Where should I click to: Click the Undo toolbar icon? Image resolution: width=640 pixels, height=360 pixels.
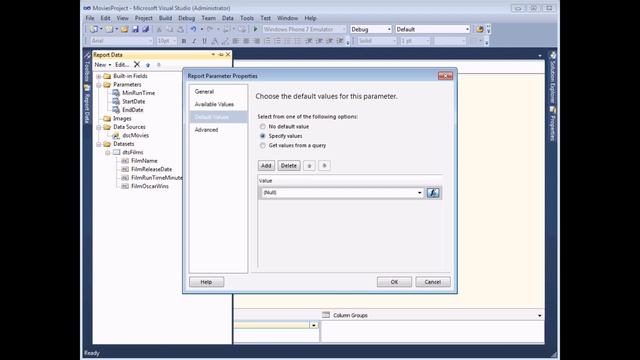(193, 29)
